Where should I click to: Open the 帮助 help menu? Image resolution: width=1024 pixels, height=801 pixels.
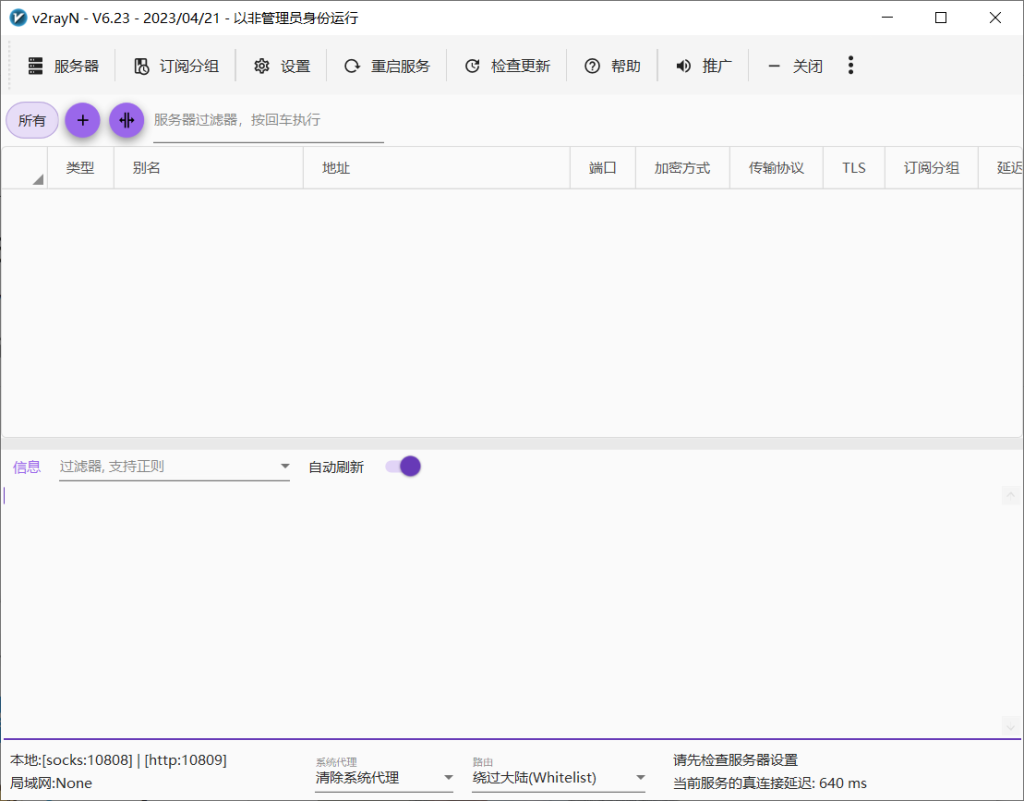click(x=613, y=65)
